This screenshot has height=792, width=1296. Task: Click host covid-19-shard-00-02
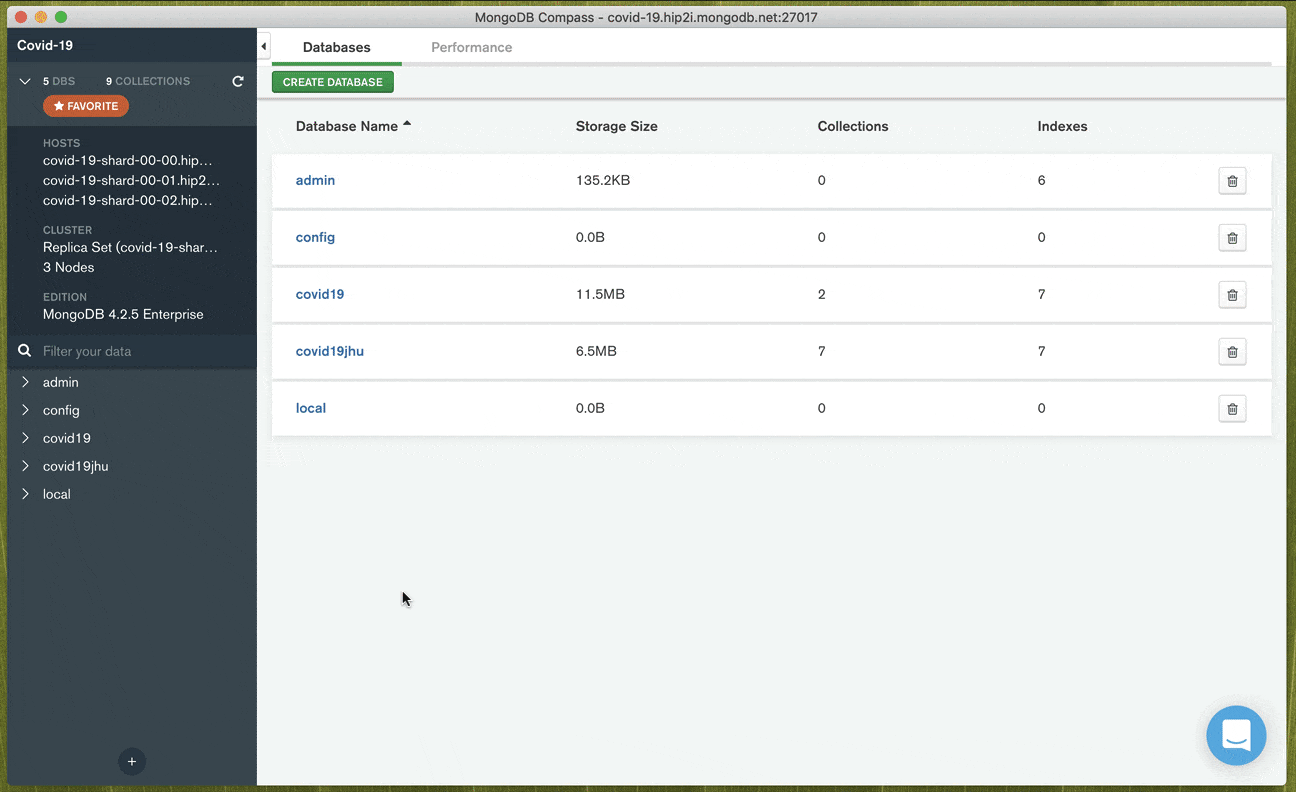(x=128, y=200)
